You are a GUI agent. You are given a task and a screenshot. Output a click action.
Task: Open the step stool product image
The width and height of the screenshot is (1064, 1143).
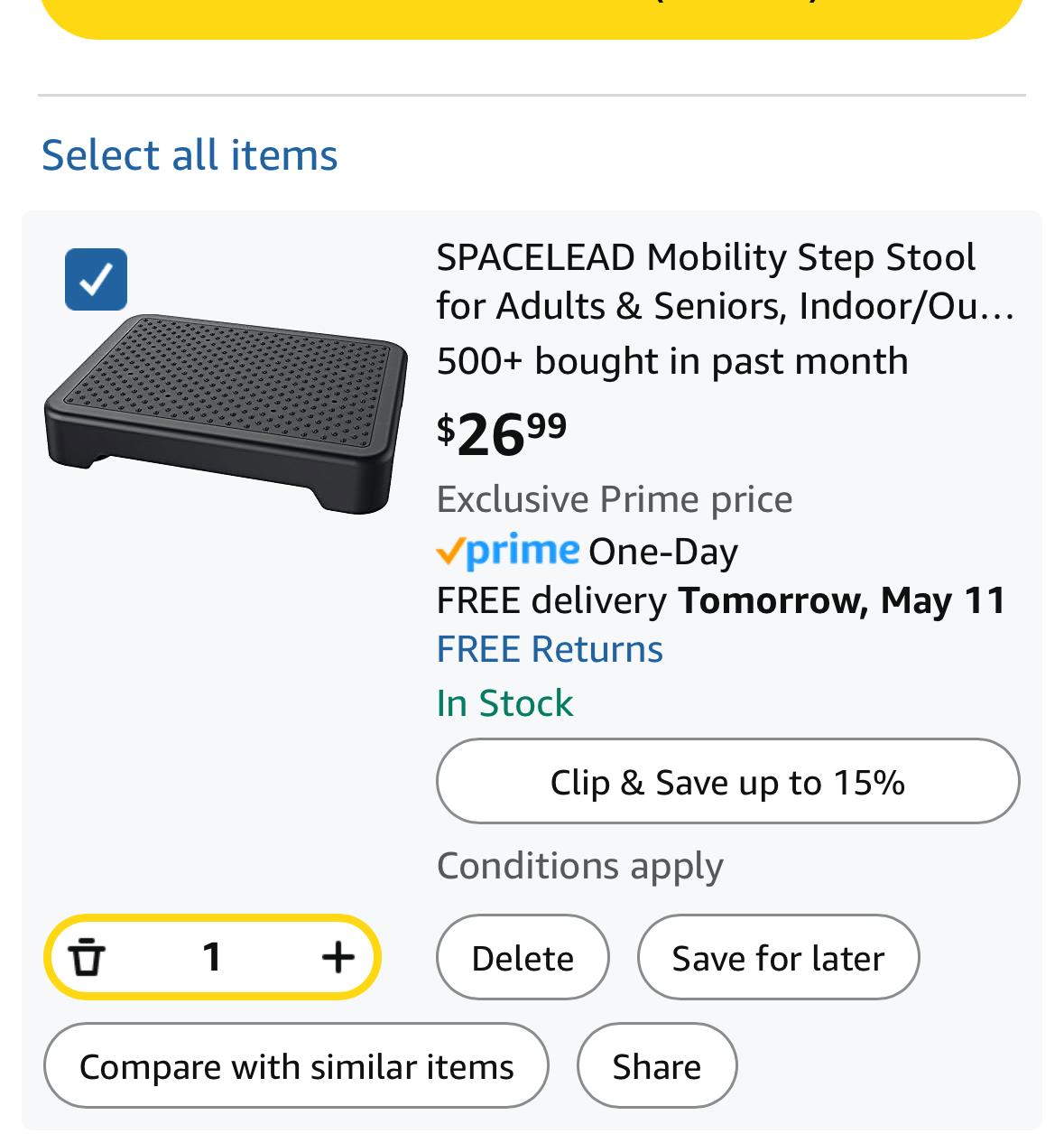point(226,414)
